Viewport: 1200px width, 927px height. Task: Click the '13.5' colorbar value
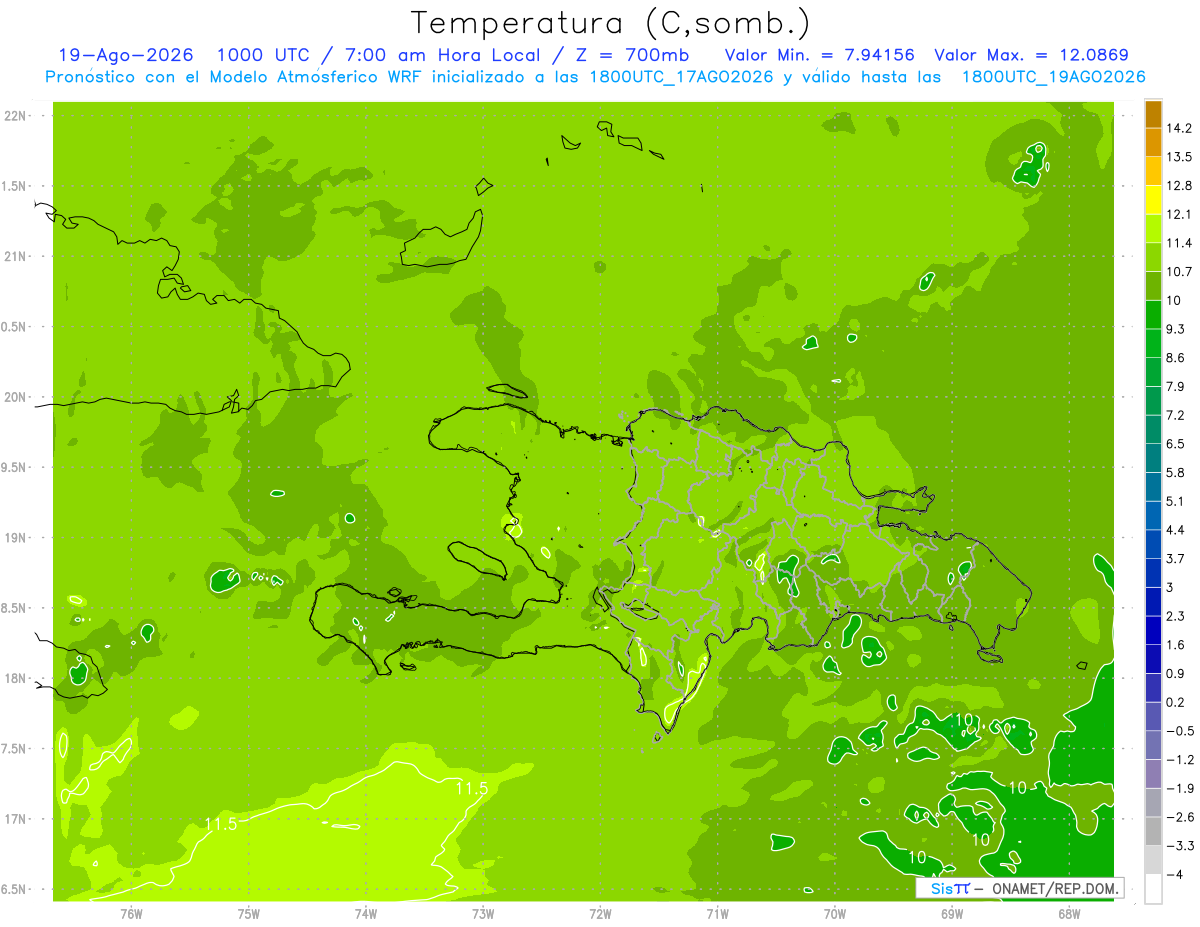click(x=1179, y=157)
